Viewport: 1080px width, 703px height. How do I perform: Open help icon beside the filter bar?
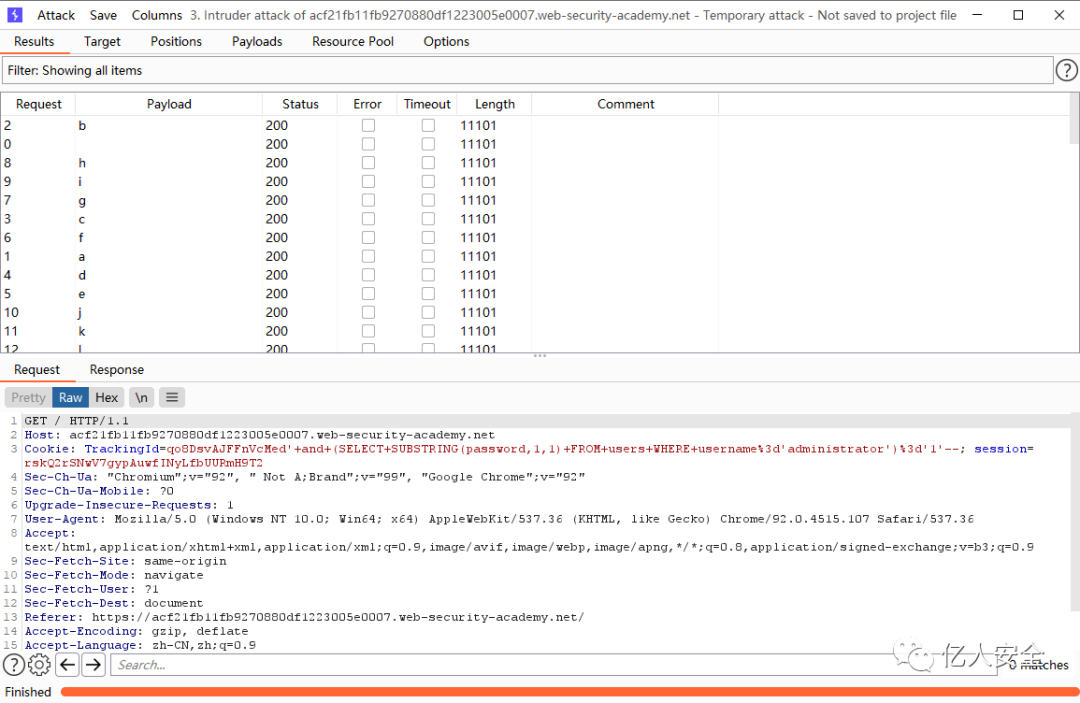[1066, 70]
